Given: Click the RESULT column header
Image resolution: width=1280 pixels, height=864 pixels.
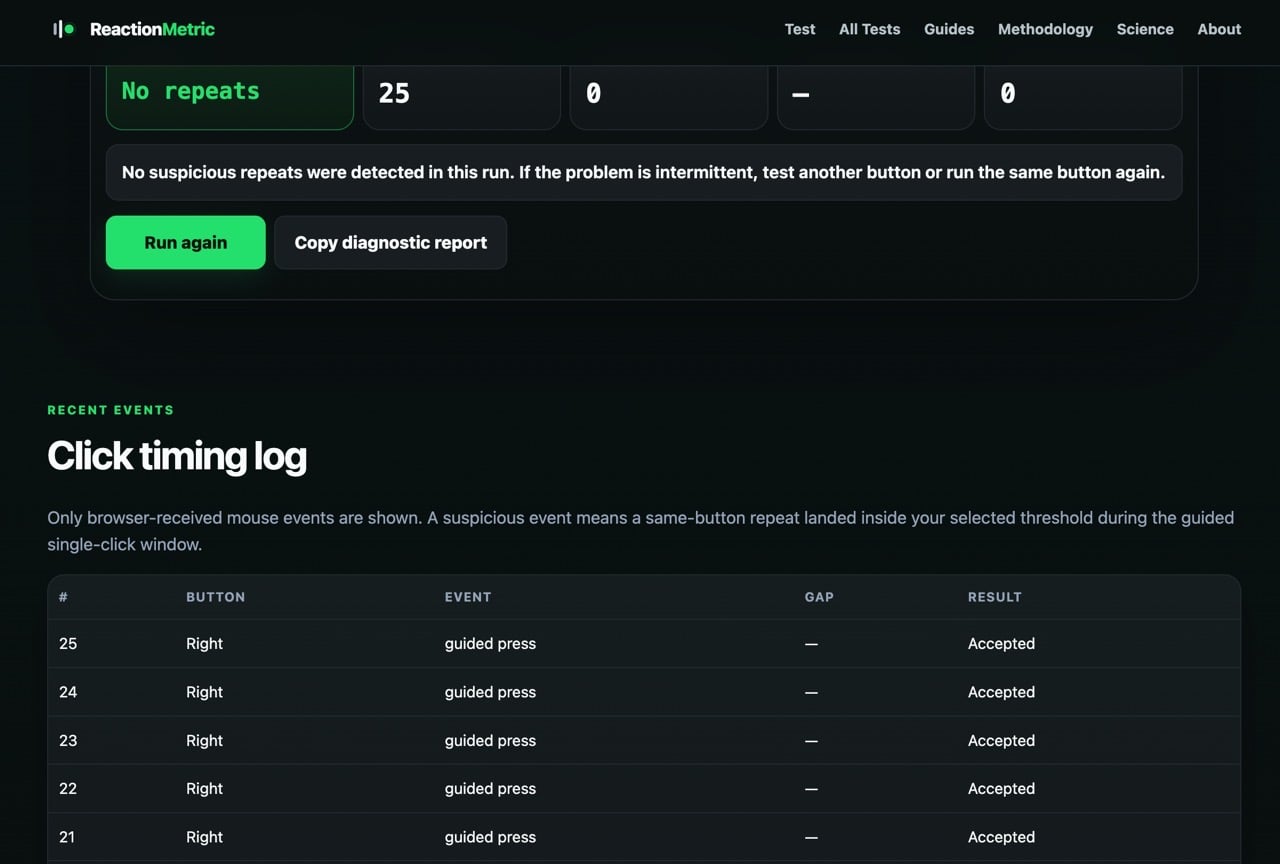Looking at the screenshot, I should coord(995,597).
